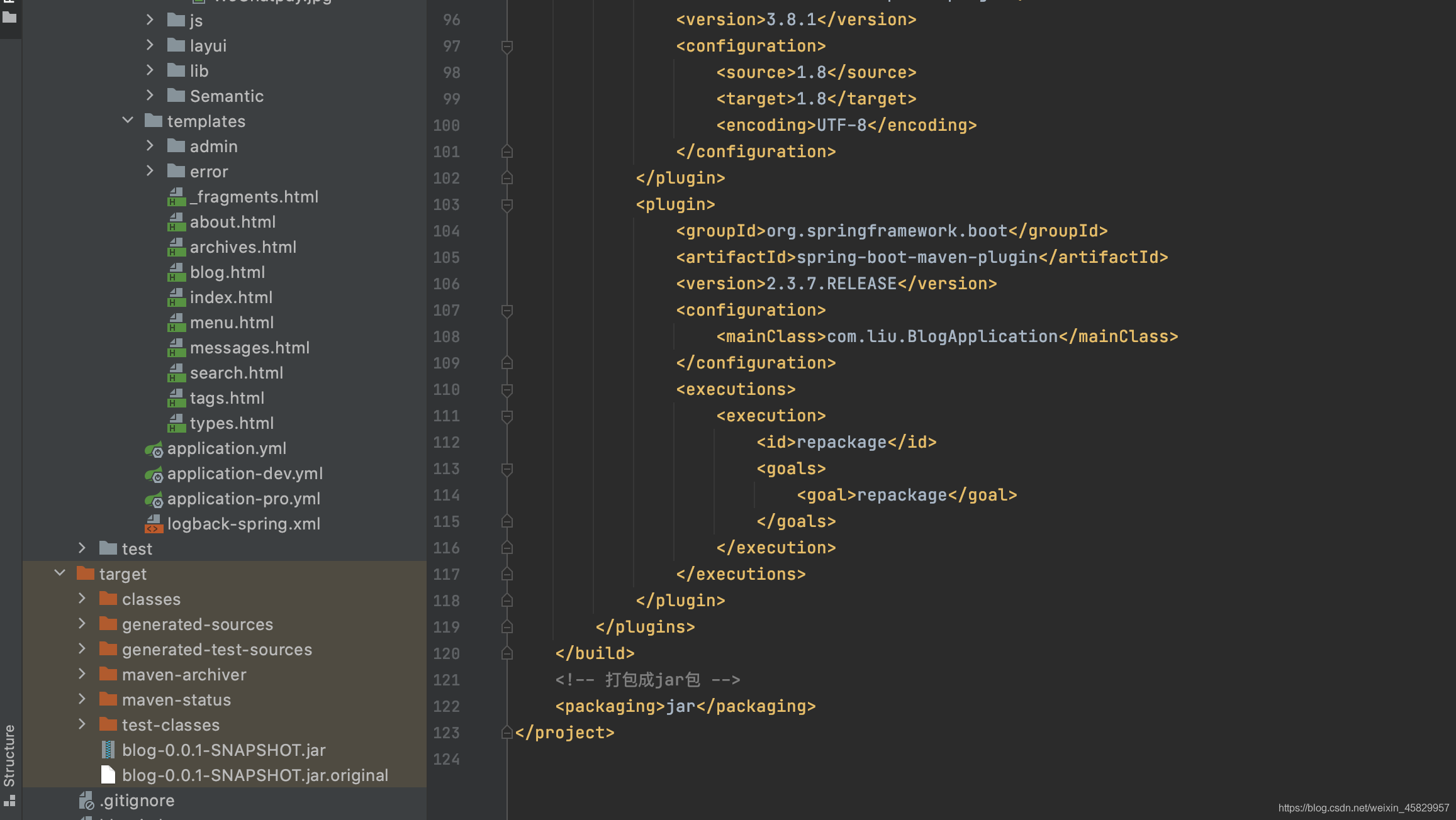Viewport: 1456px width, 820px height.
Task: Toggle fold marker at closing build tag
Action: [507, 654]
